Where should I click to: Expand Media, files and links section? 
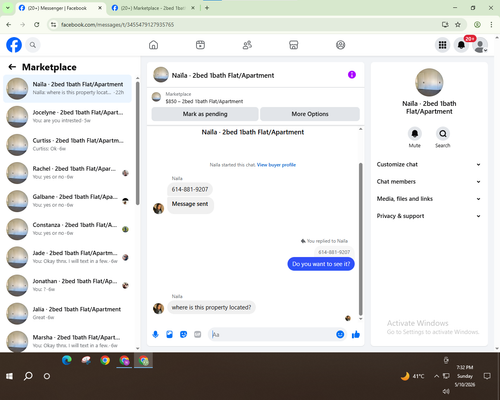click(429, 199)
